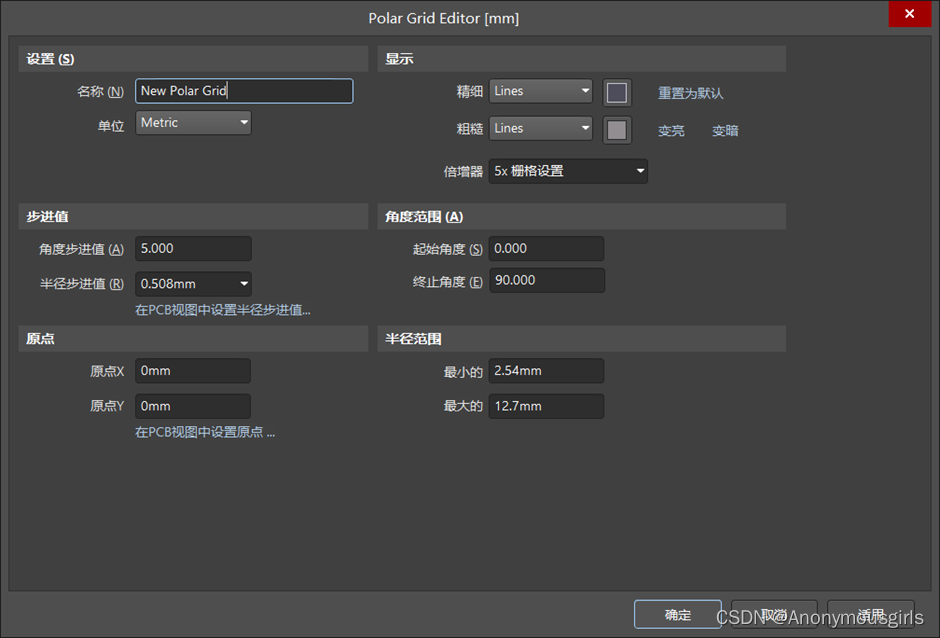Click the coarse grid color swatch

[x=617, y=130]
